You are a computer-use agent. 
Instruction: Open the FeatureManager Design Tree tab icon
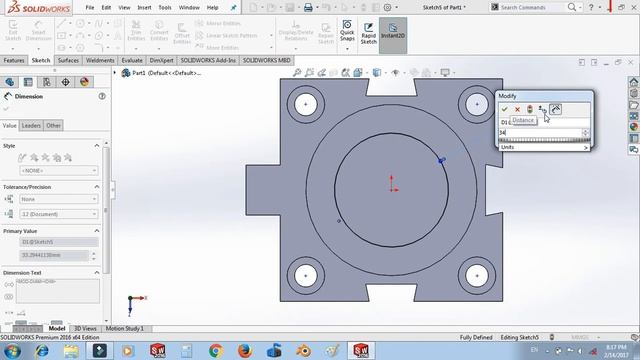click(x=10, y=82)
